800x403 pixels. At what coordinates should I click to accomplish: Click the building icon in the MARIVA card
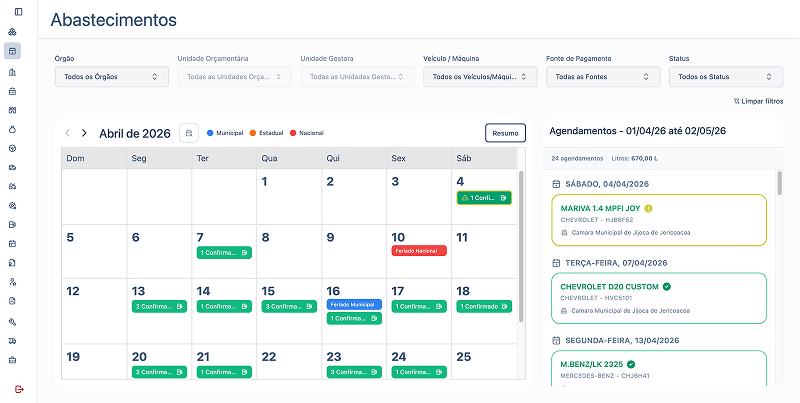(x=564, y=233)
